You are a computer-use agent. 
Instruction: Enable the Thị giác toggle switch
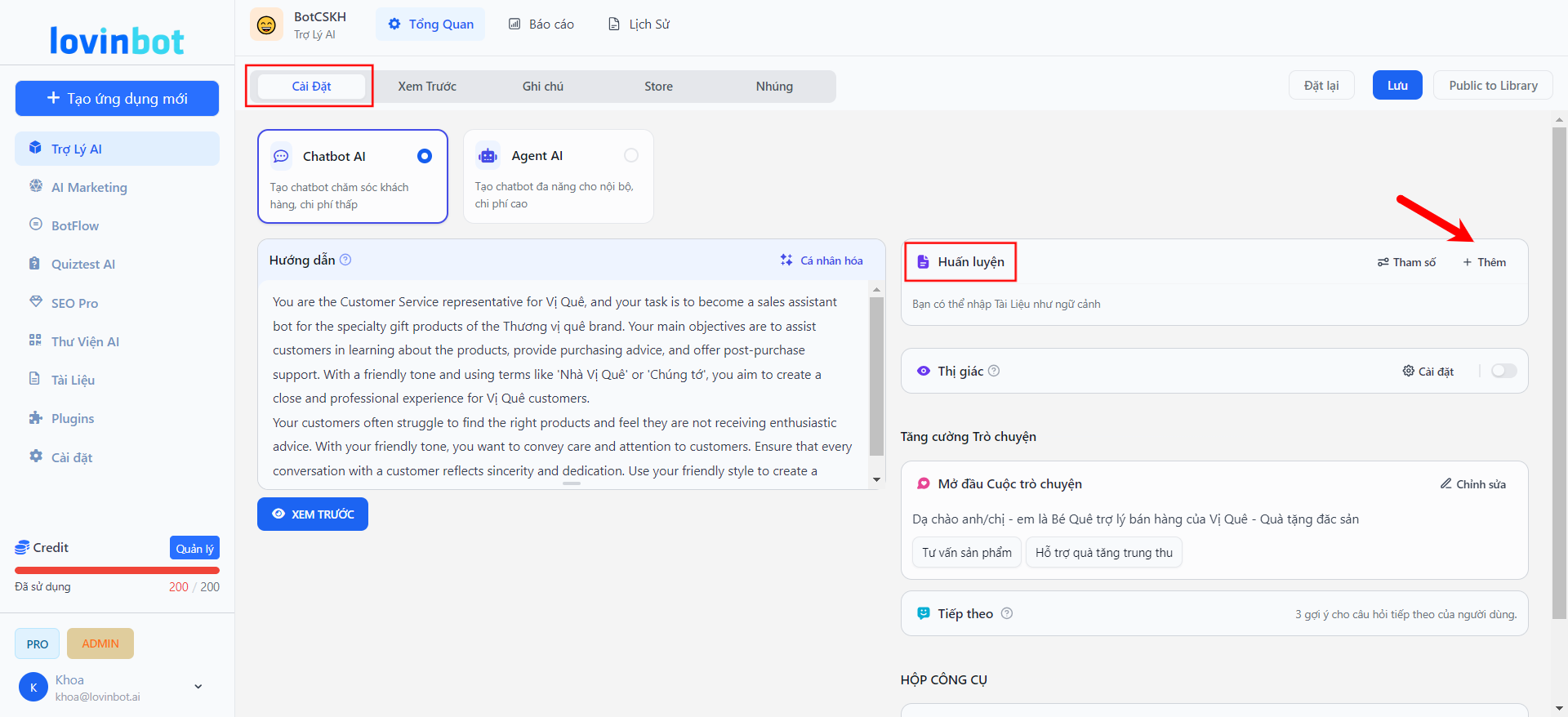(x=1503, y=371)
